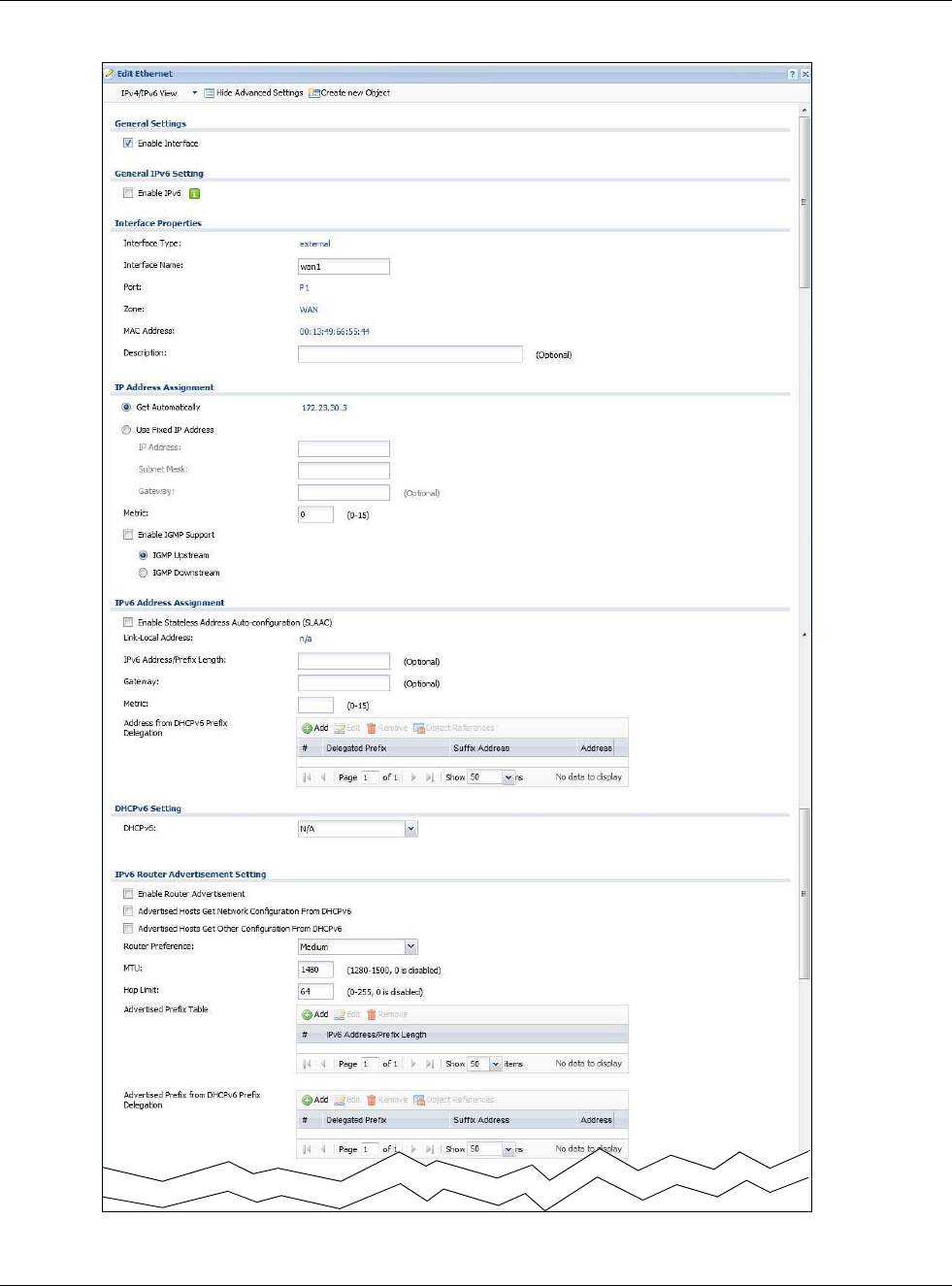This screenshot has width=952, height=1286.
Task: Click the IPv6 Gateway input field
Action: tap(344, 683)
